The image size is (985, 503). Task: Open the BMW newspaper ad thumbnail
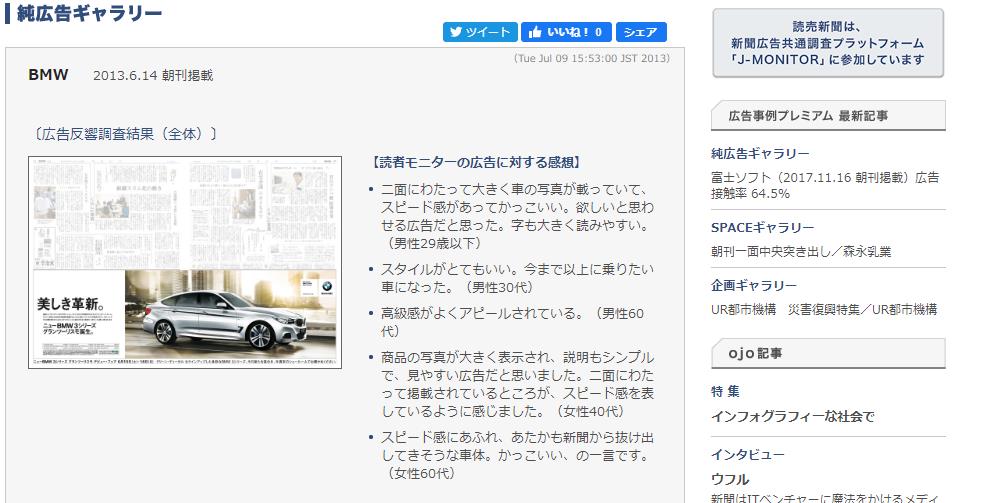[185, 262]
